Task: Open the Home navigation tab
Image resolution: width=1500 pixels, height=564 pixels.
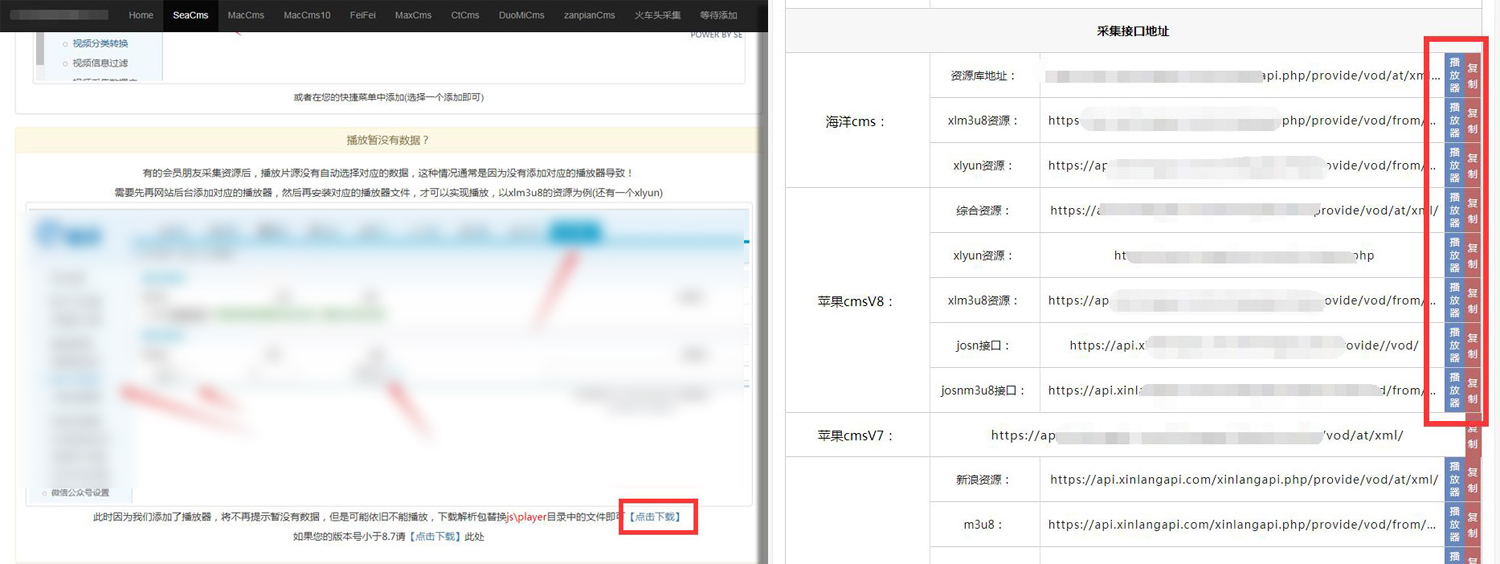Action: 141,15
